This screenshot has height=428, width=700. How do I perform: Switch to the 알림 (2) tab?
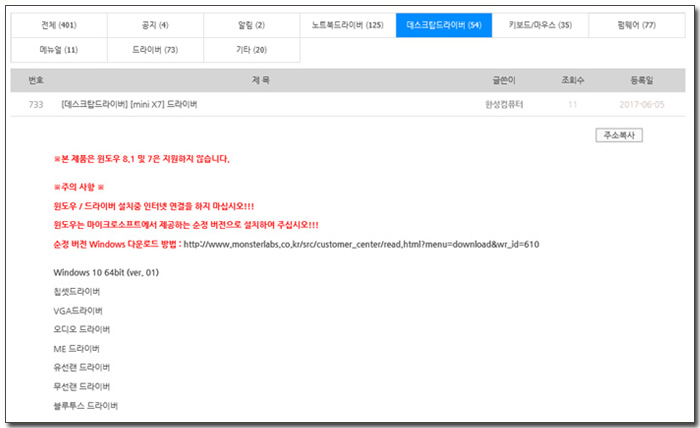tap(251, 25)
